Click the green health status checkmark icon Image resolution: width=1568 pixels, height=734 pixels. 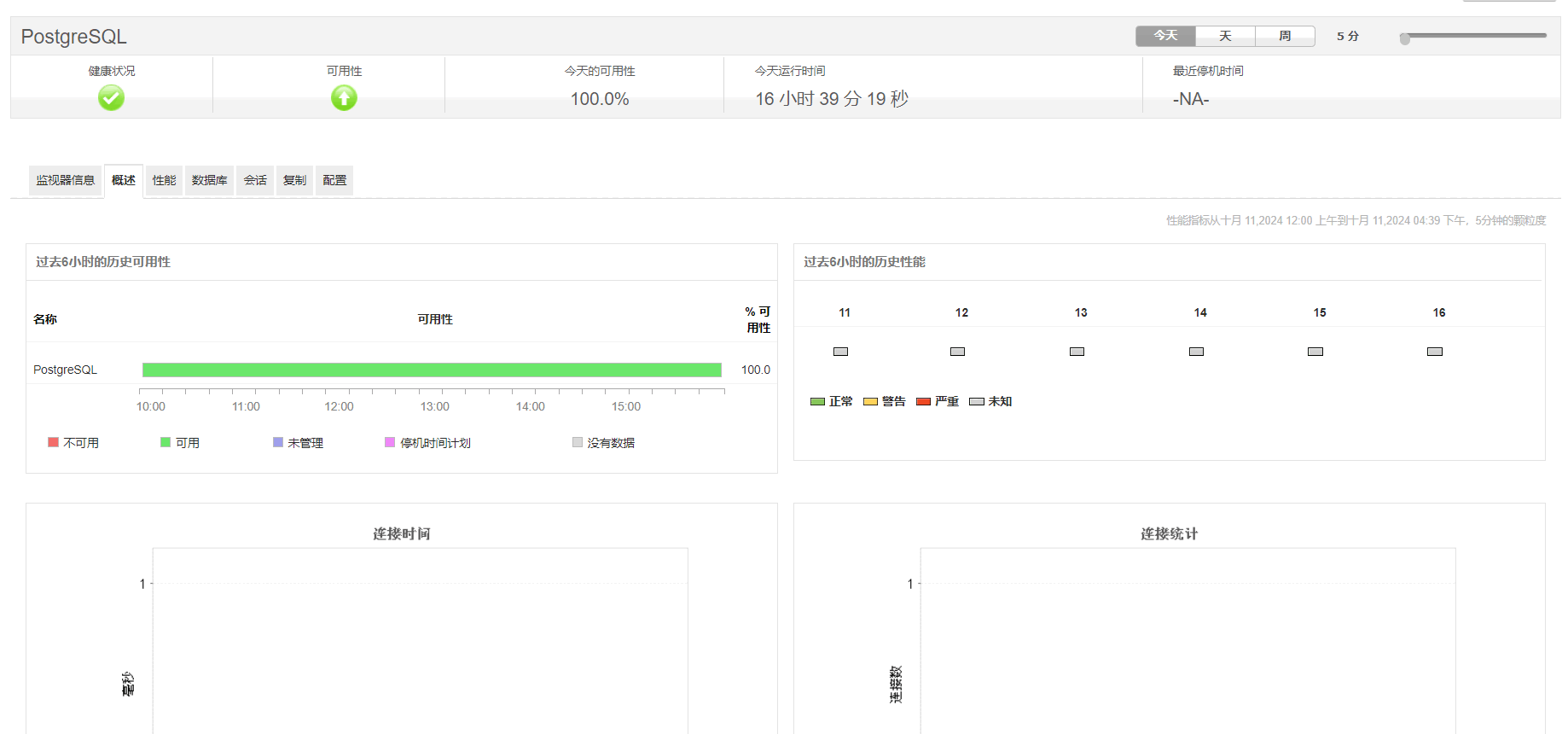(x=111, y=98)
